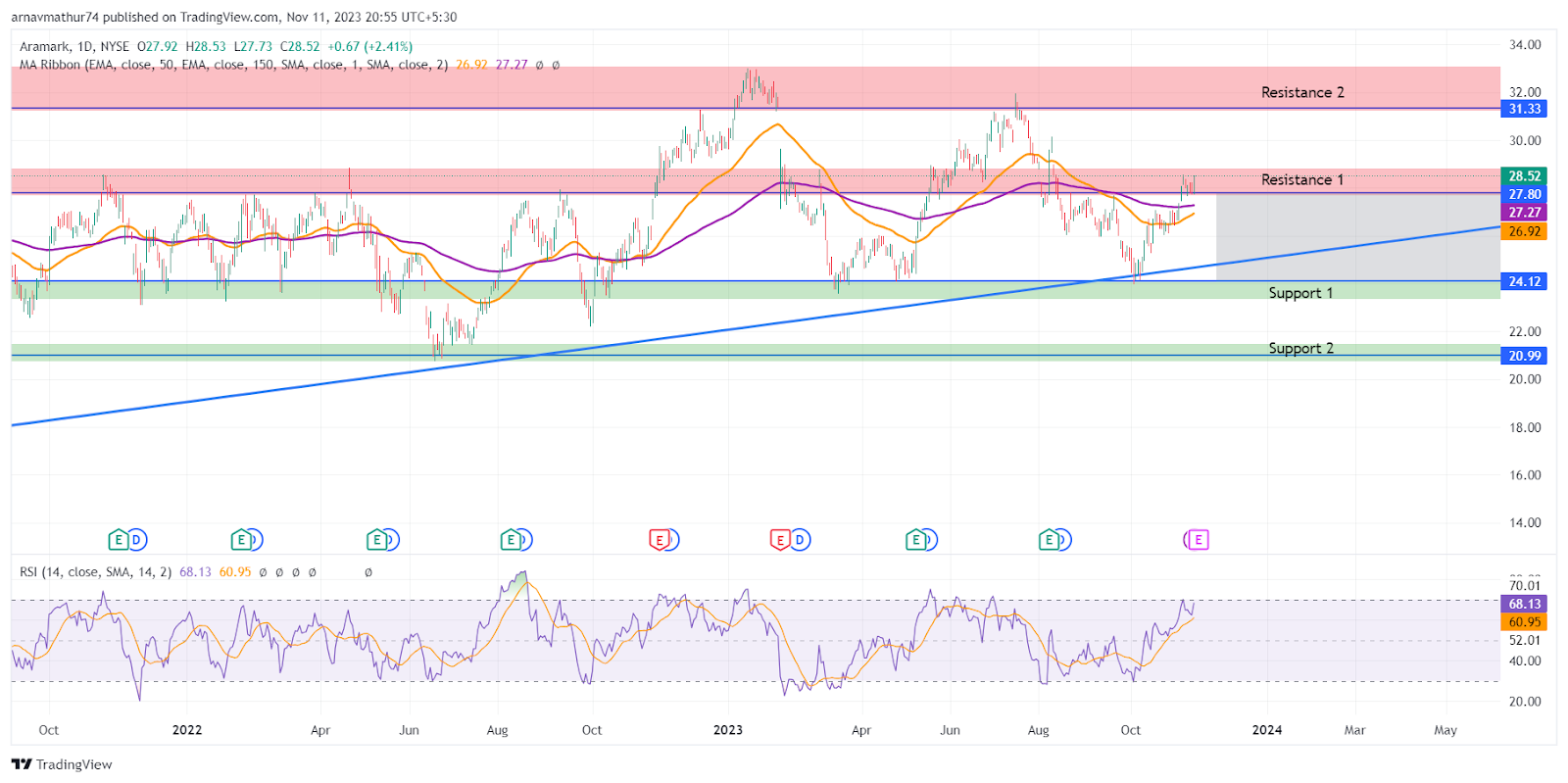Select the 27.80 blue price tag
The width and height of the screenshot is (1568, 783).
click(x=1524, y=194)
